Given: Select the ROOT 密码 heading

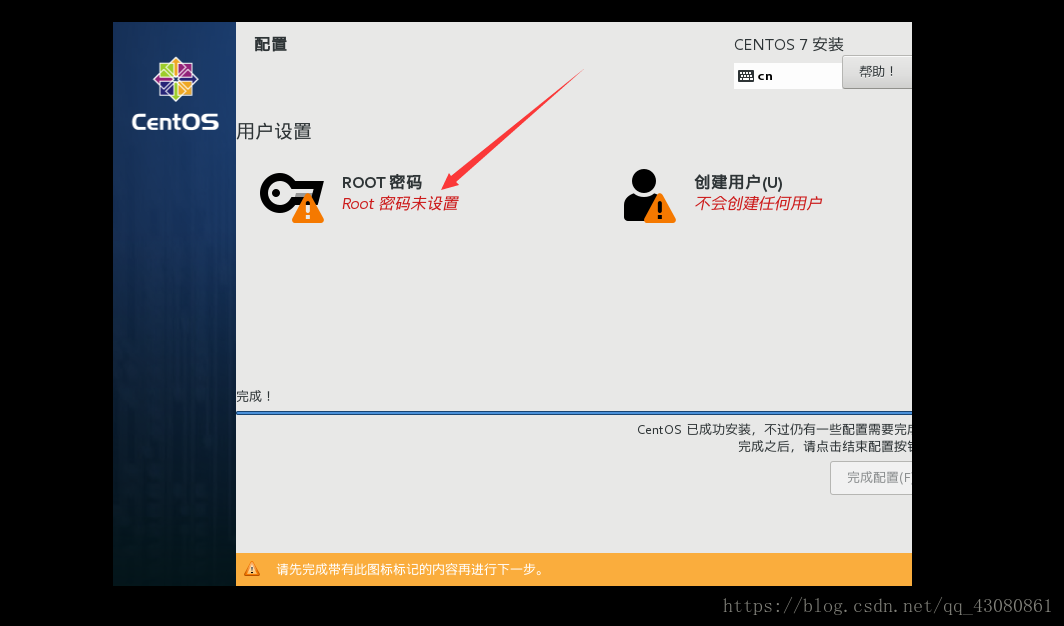Looking at the screenshot, I should coord(381,182).
